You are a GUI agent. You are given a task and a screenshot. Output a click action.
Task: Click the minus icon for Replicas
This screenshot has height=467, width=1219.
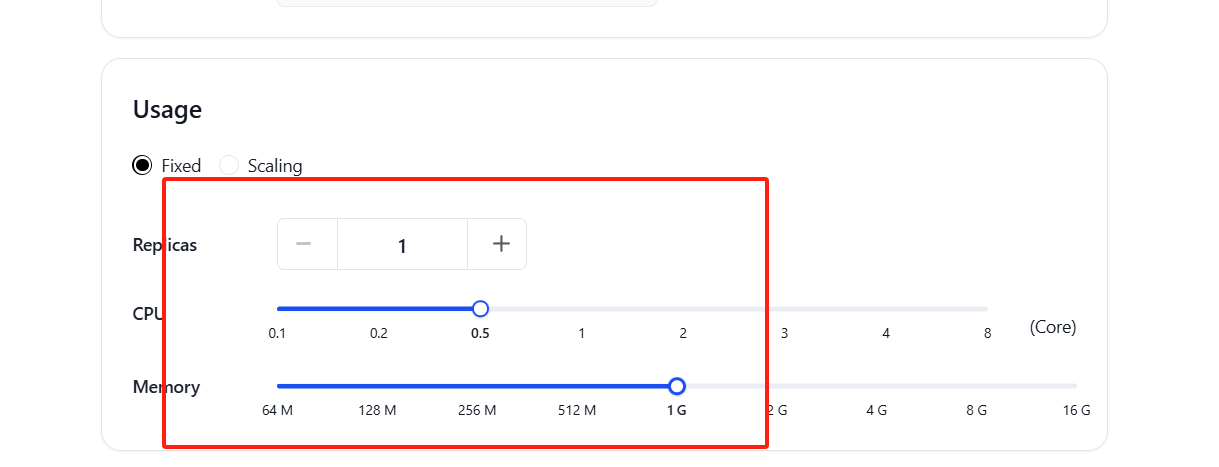(304, 244)
